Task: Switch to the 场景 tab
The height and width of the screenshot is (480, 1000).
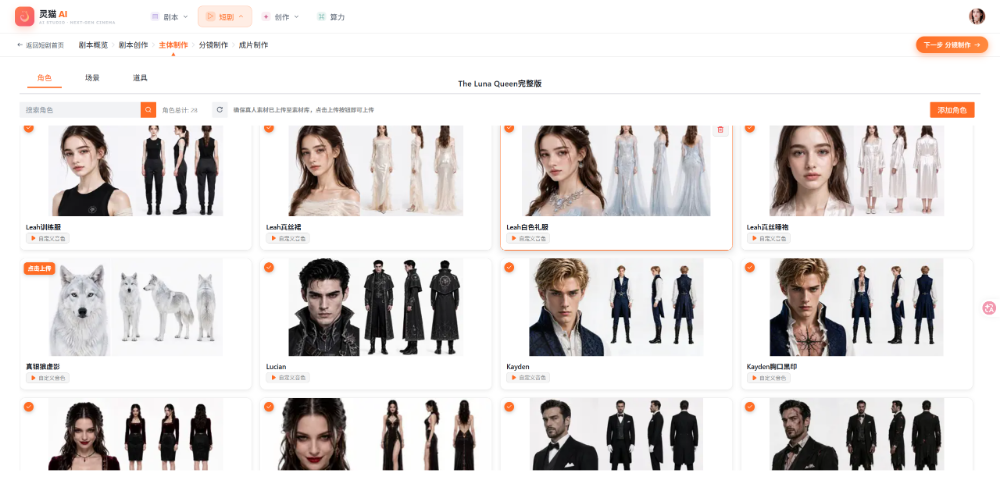Action: click(x=92, y=78)
